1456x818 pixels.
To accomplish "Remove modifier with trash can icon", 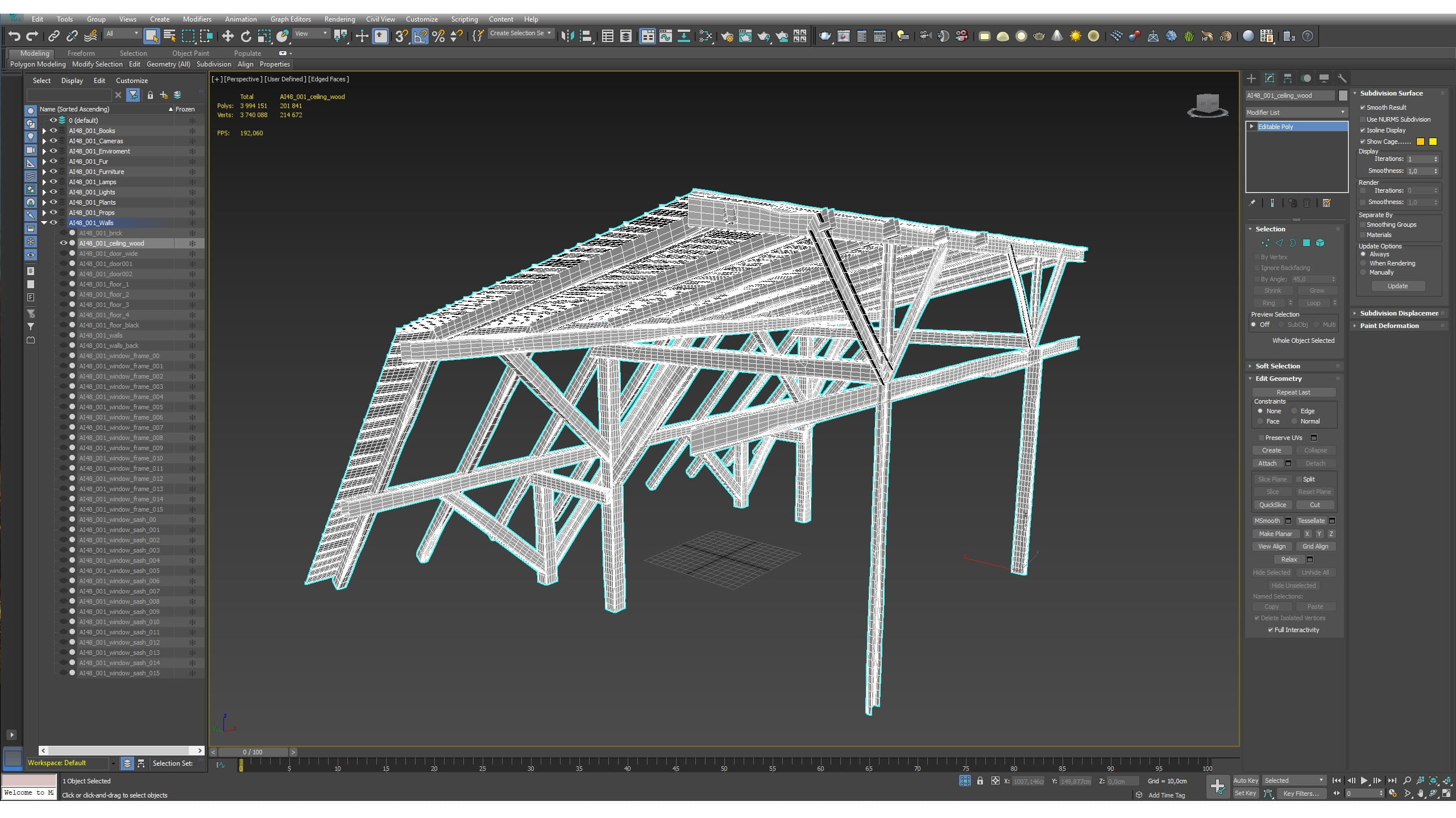I will tap(1307, 203).
